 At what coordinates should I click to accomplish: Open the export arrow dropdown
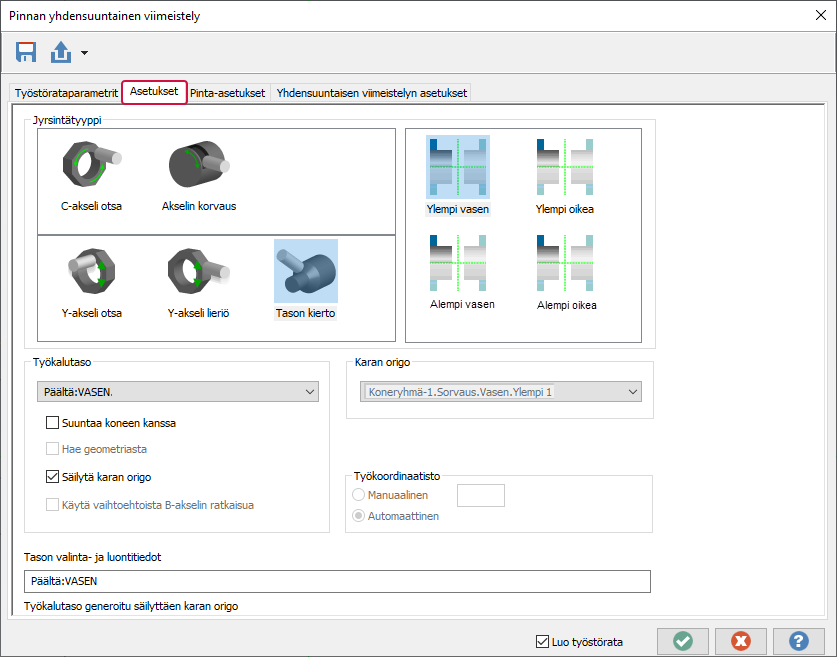[84, 53]
